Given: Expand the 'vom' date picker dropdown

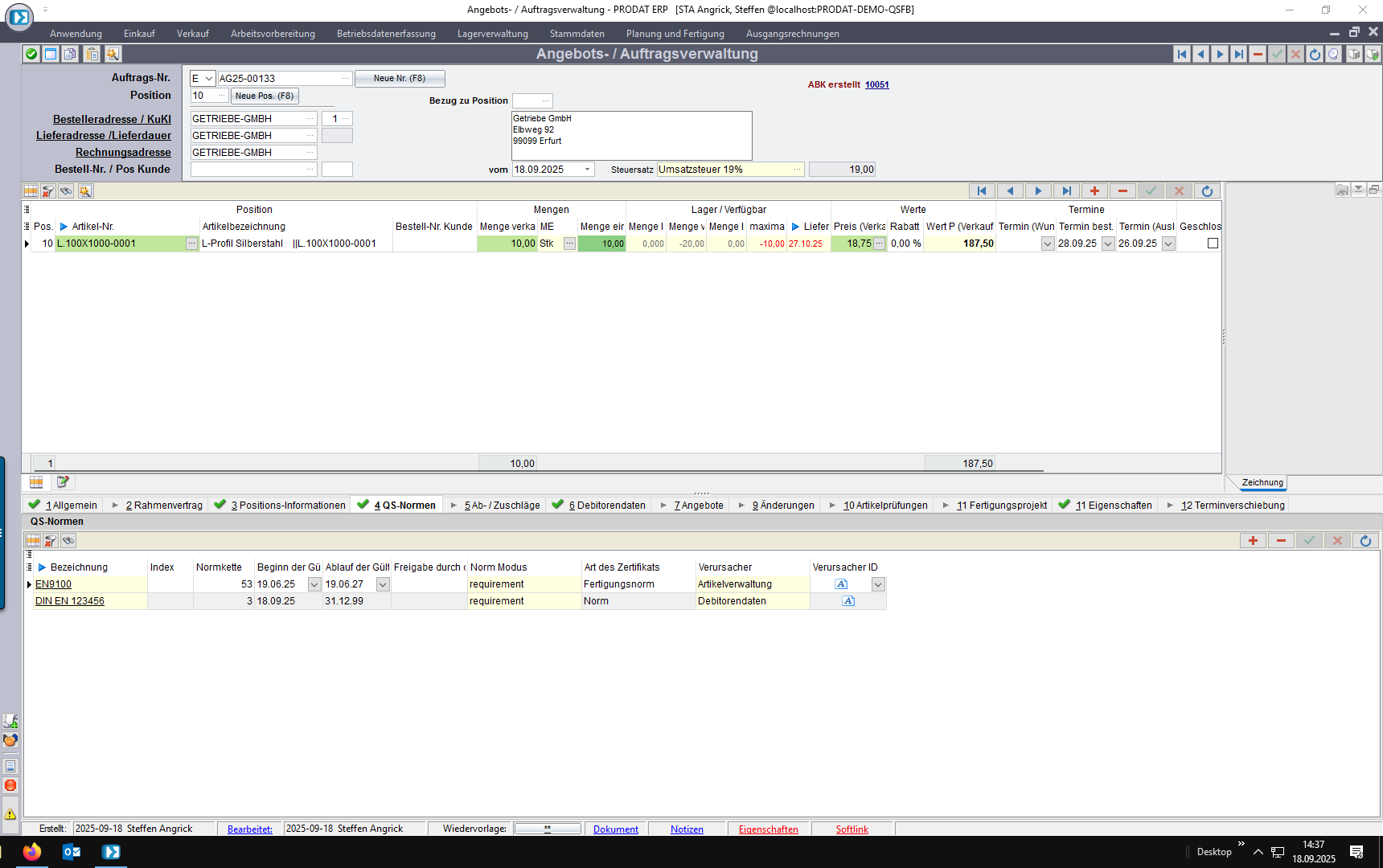Looking at the screenshot, I should pos(587,170).
